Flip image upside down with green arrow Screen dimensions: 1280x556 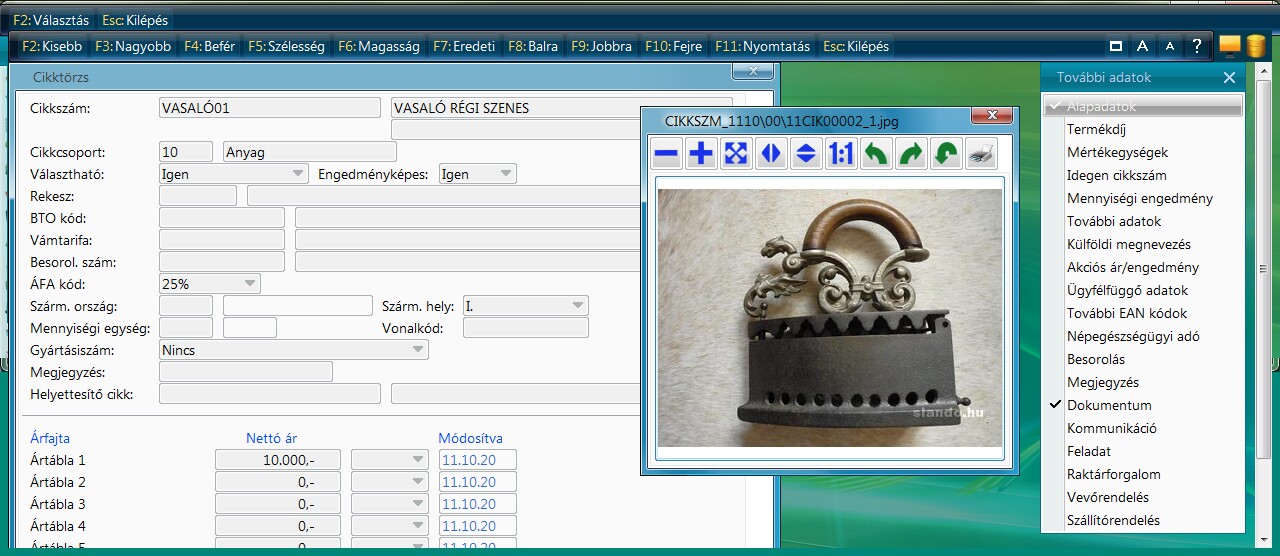[x=947, y=154]
